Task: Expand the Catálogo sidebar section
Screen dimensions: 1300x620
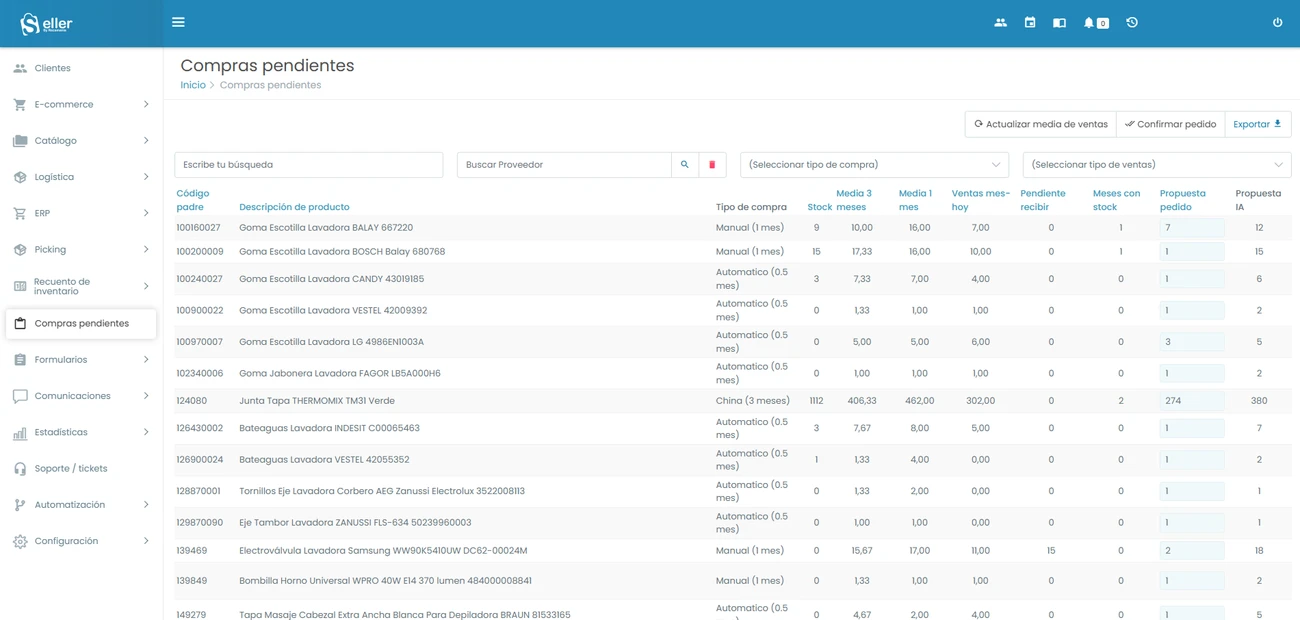Action: click(x=81, y=141)
